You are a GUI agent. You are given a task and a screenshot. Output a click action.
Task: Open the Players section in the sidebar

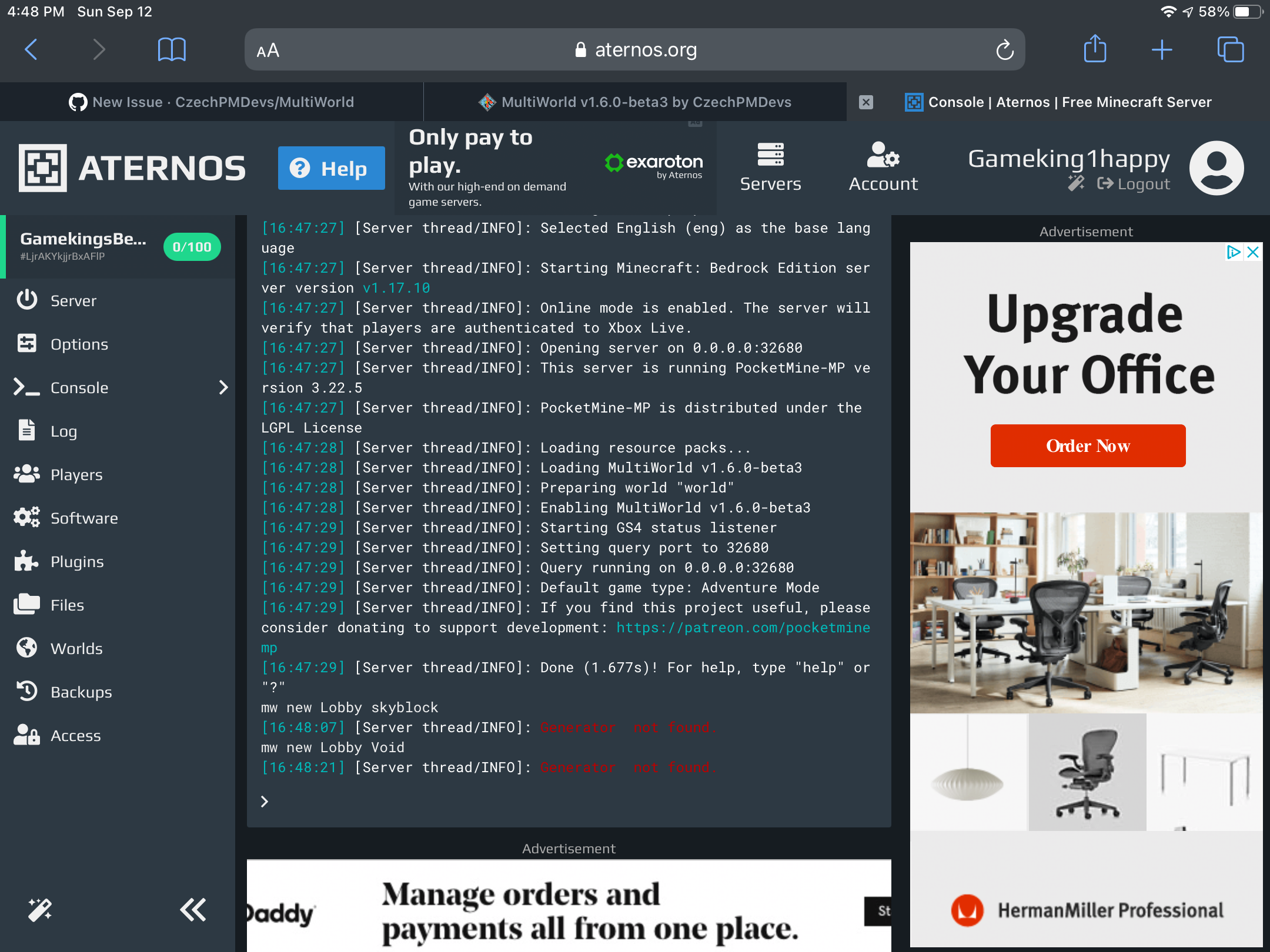pyautogui.click(x=76, y=474)
